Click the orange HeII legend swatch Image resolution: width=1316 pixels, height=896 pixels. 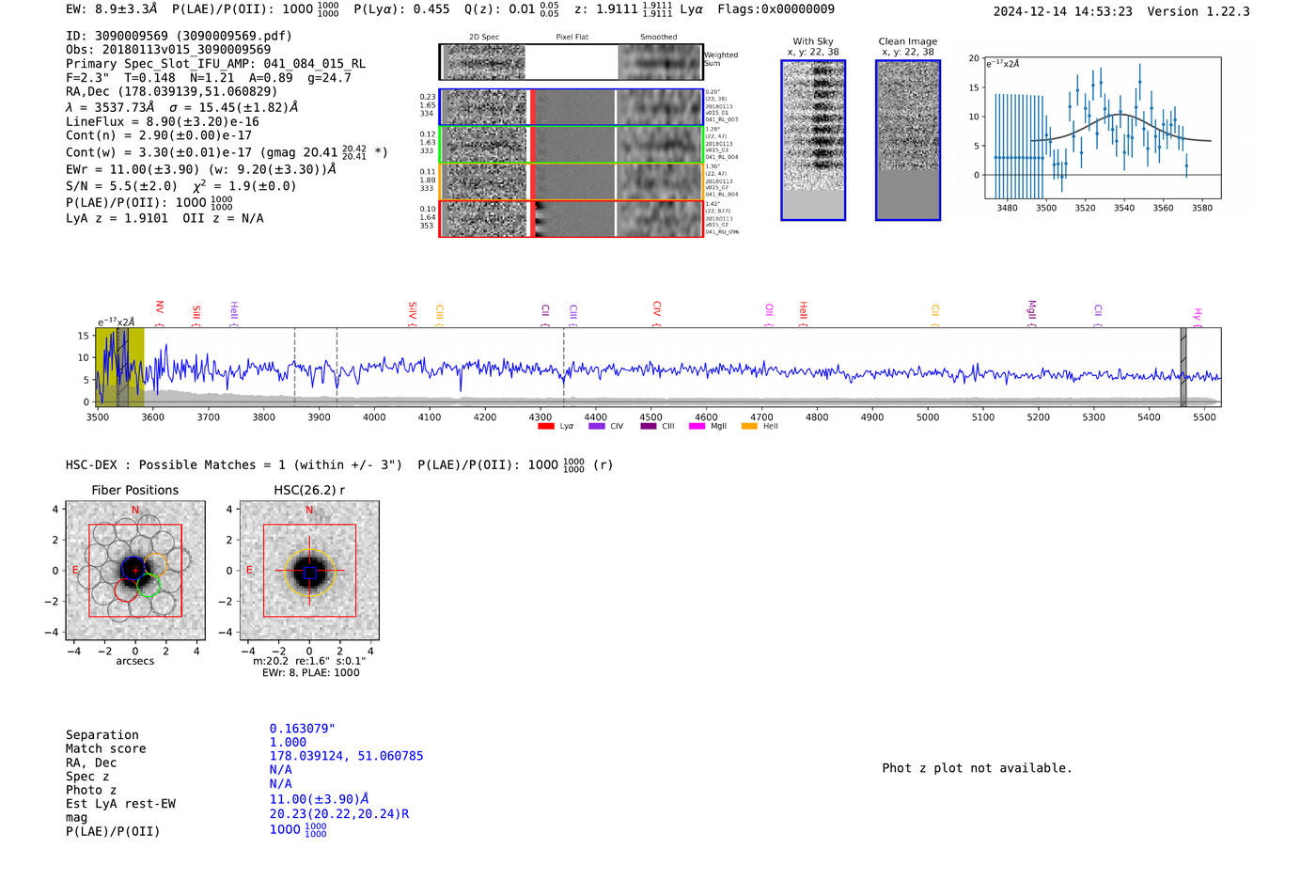coord(749,426)
